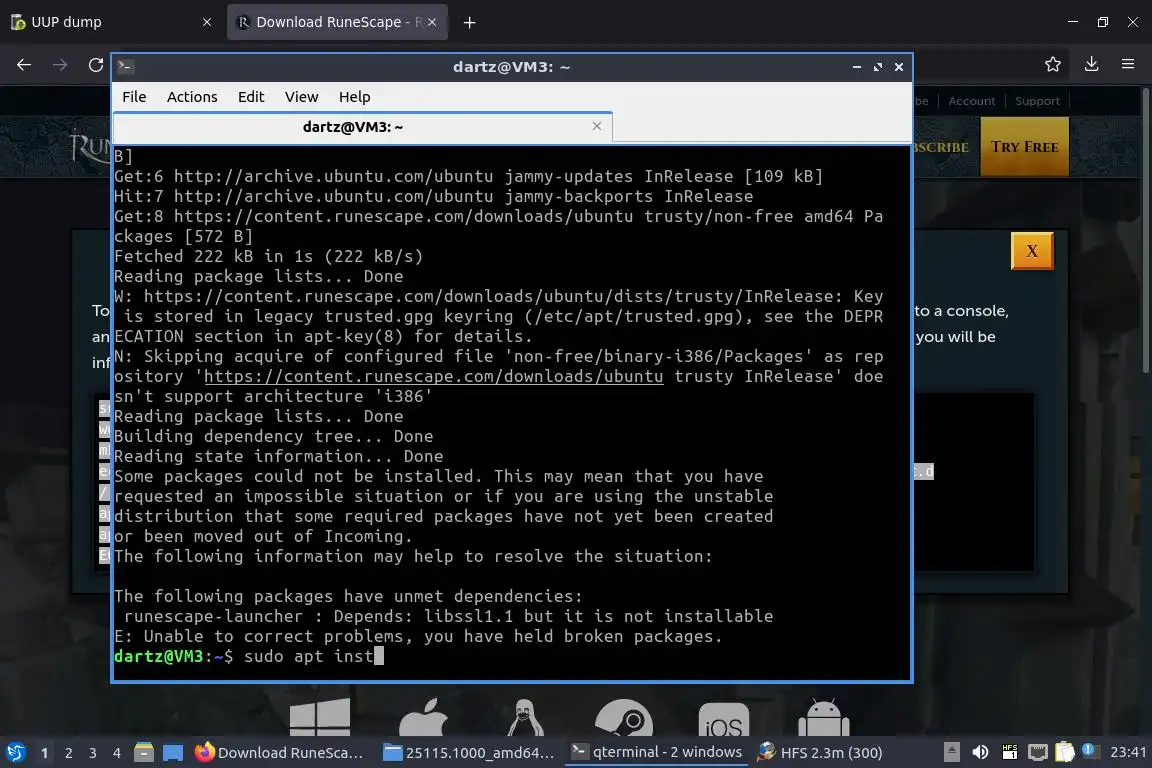This screenshot has height=768, width=1152.
Task: Go back in the browser
Action: (x=24, y=65)
